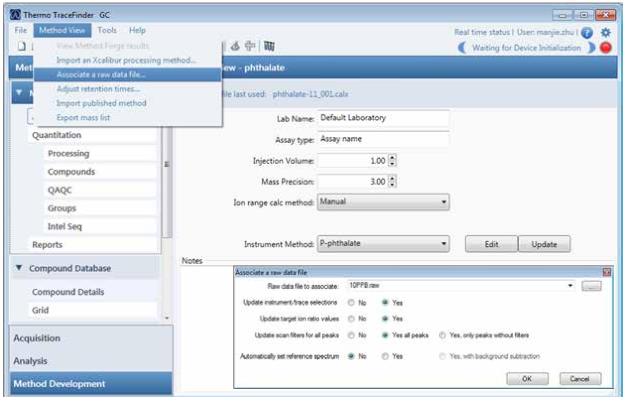
Task: Browse for raw data file with ellipsis button
Action: 591,286
